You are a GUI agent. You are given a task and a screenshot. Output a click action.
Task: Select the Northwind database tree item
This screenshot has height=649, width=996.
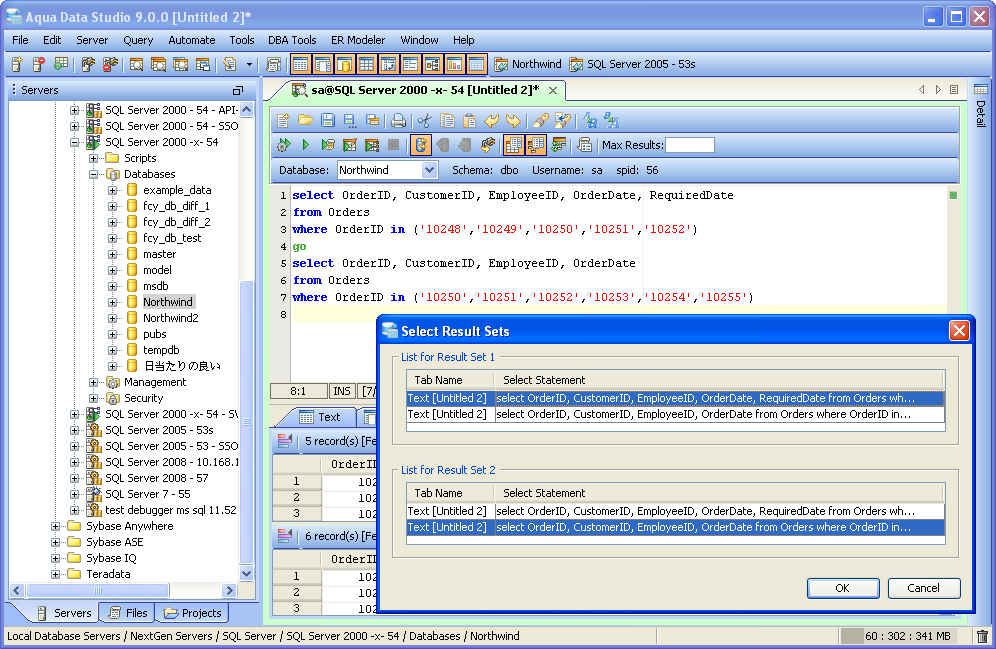click(x=168, y=302)
